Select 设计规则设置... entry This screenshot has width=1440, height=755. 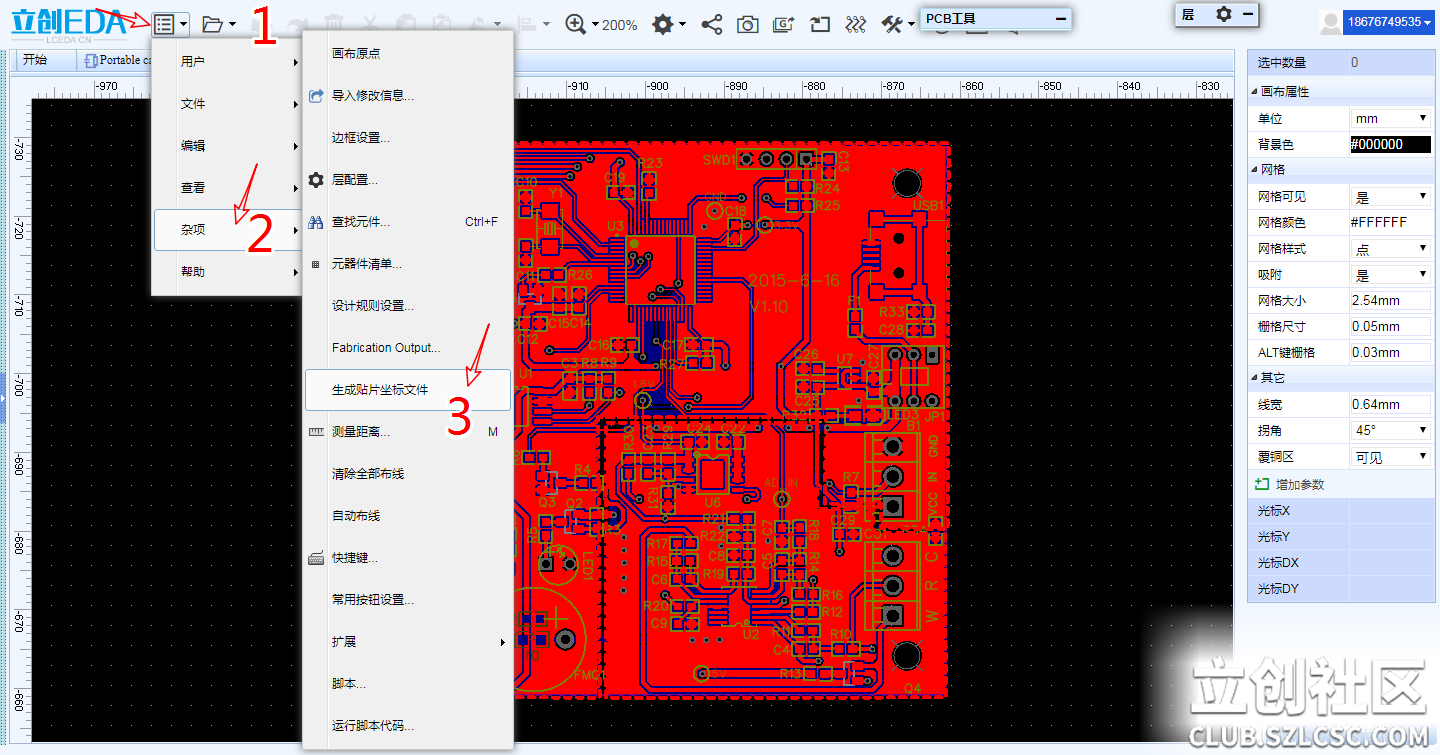(408, 306)
